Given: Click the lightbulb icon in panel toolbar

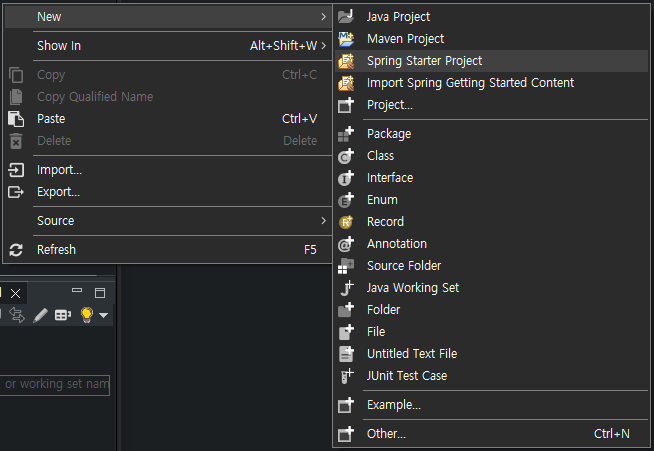Looking at the screenshot, I should pyautogui.click(x=87, y=315).
